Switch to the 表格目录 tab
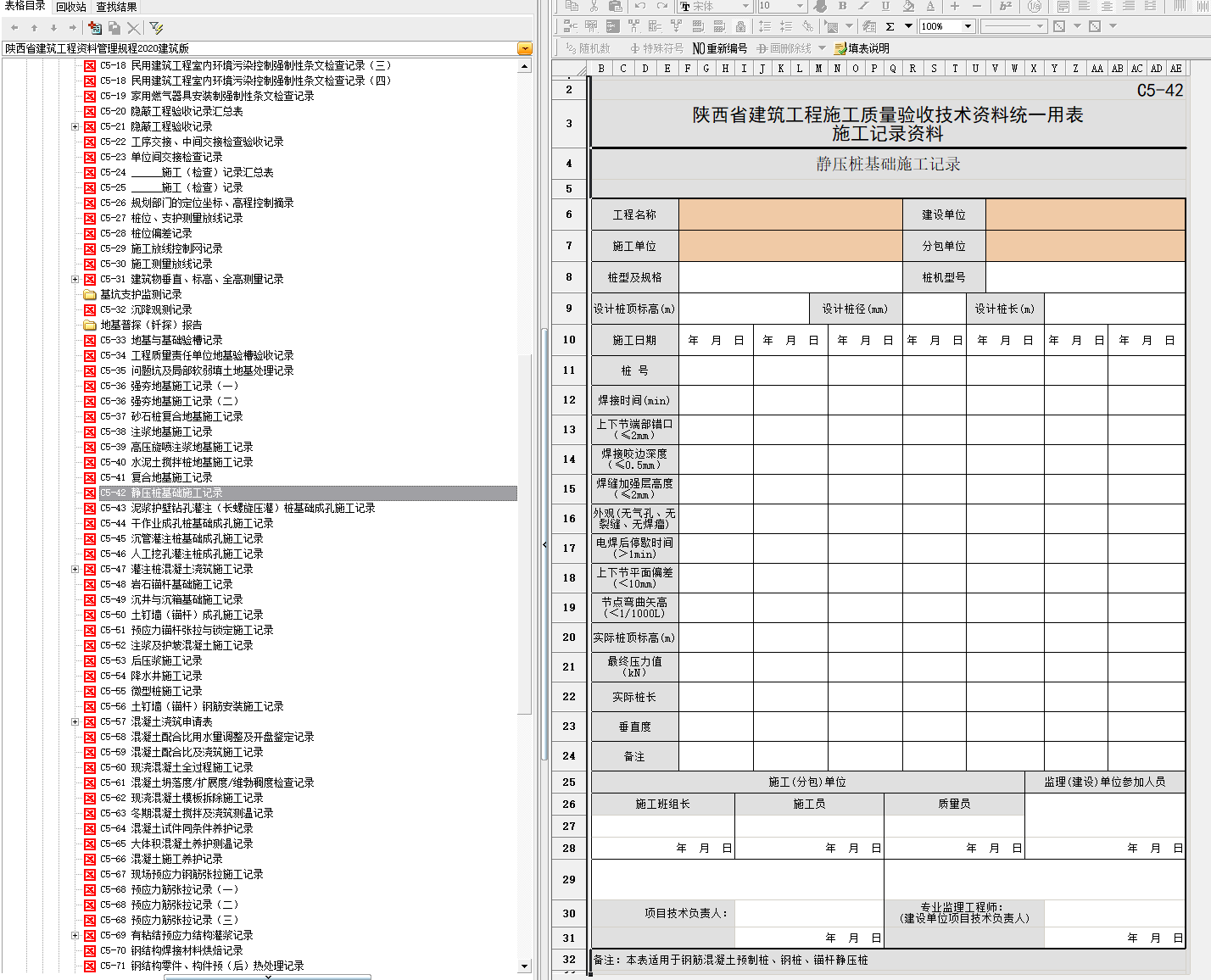This screenshot has width=1211, height=980. 25,6
